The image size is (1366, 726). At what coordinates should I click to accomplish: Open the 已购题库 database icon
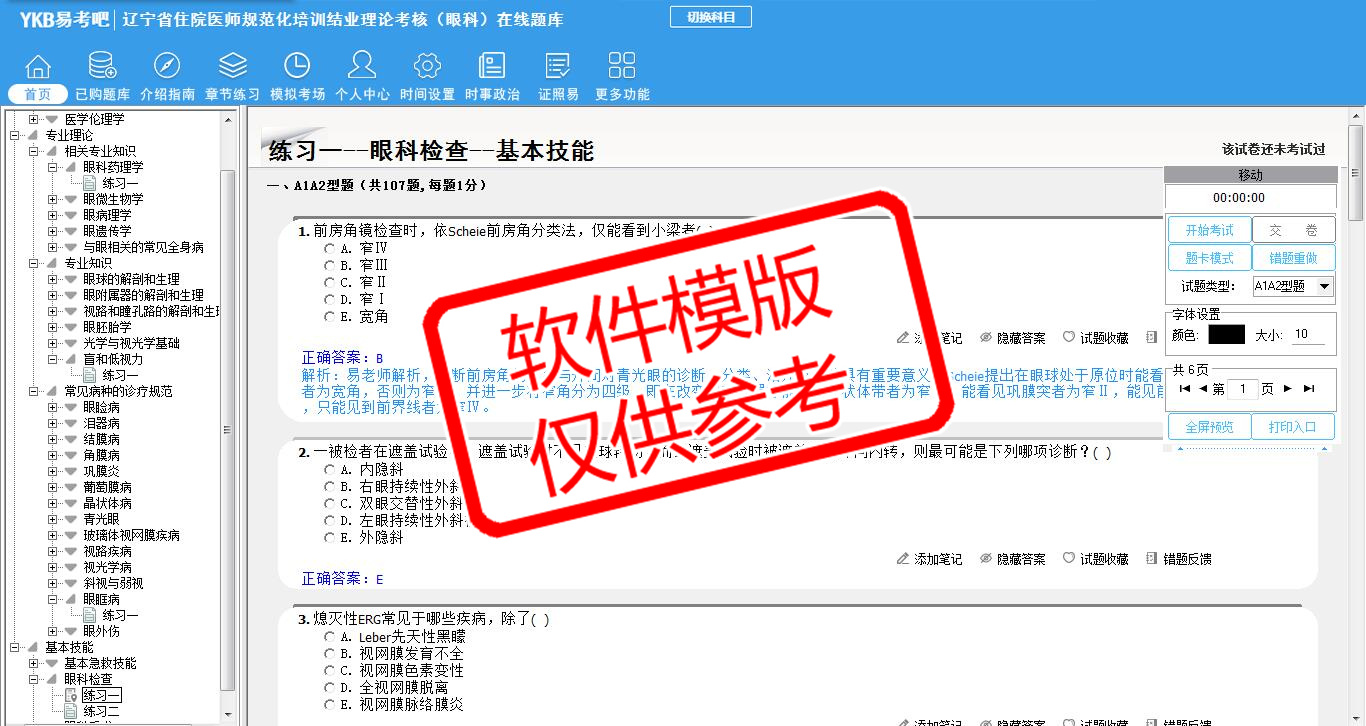click(x=102, y=67)
